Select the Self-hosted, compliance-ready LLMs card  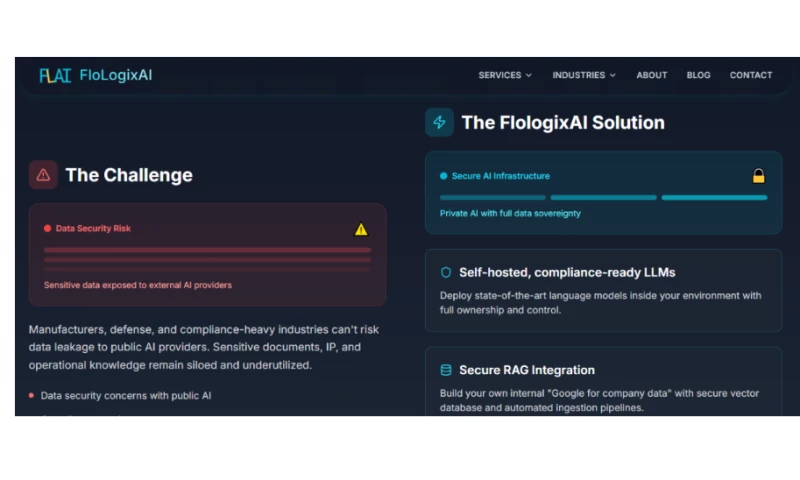point(603,289)
